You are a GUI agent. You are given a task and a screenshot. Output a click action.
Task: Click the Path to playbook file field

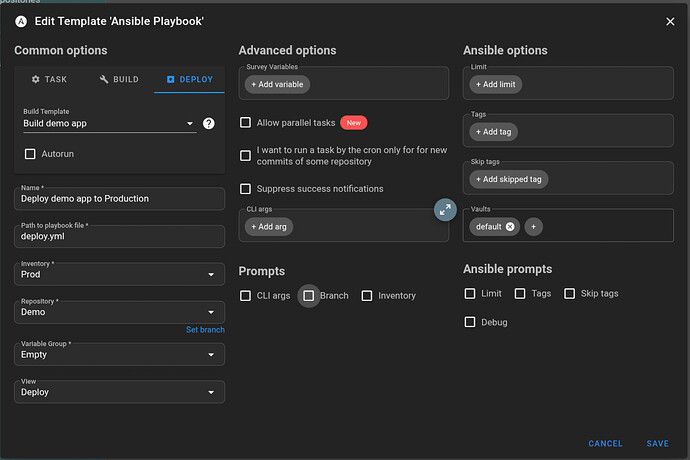120,236
